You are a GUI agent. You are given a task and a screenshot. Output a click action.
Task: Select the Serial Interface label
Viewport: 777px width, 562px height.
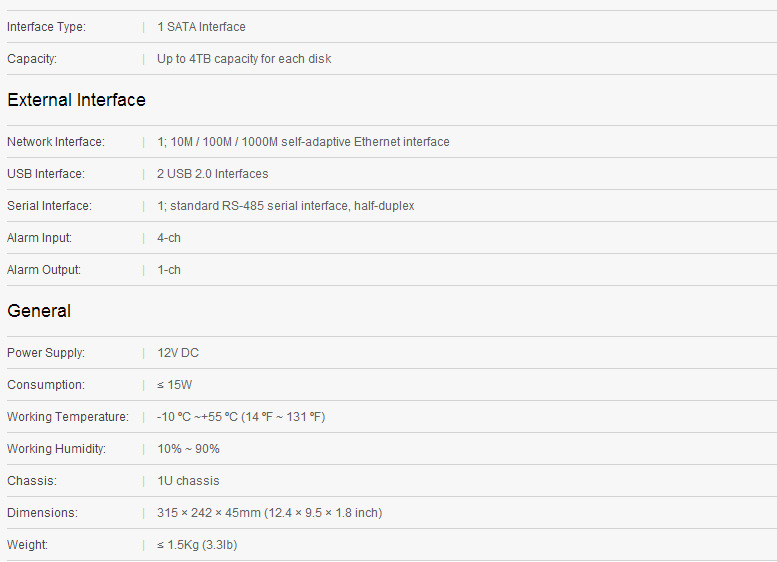point(49,206)
